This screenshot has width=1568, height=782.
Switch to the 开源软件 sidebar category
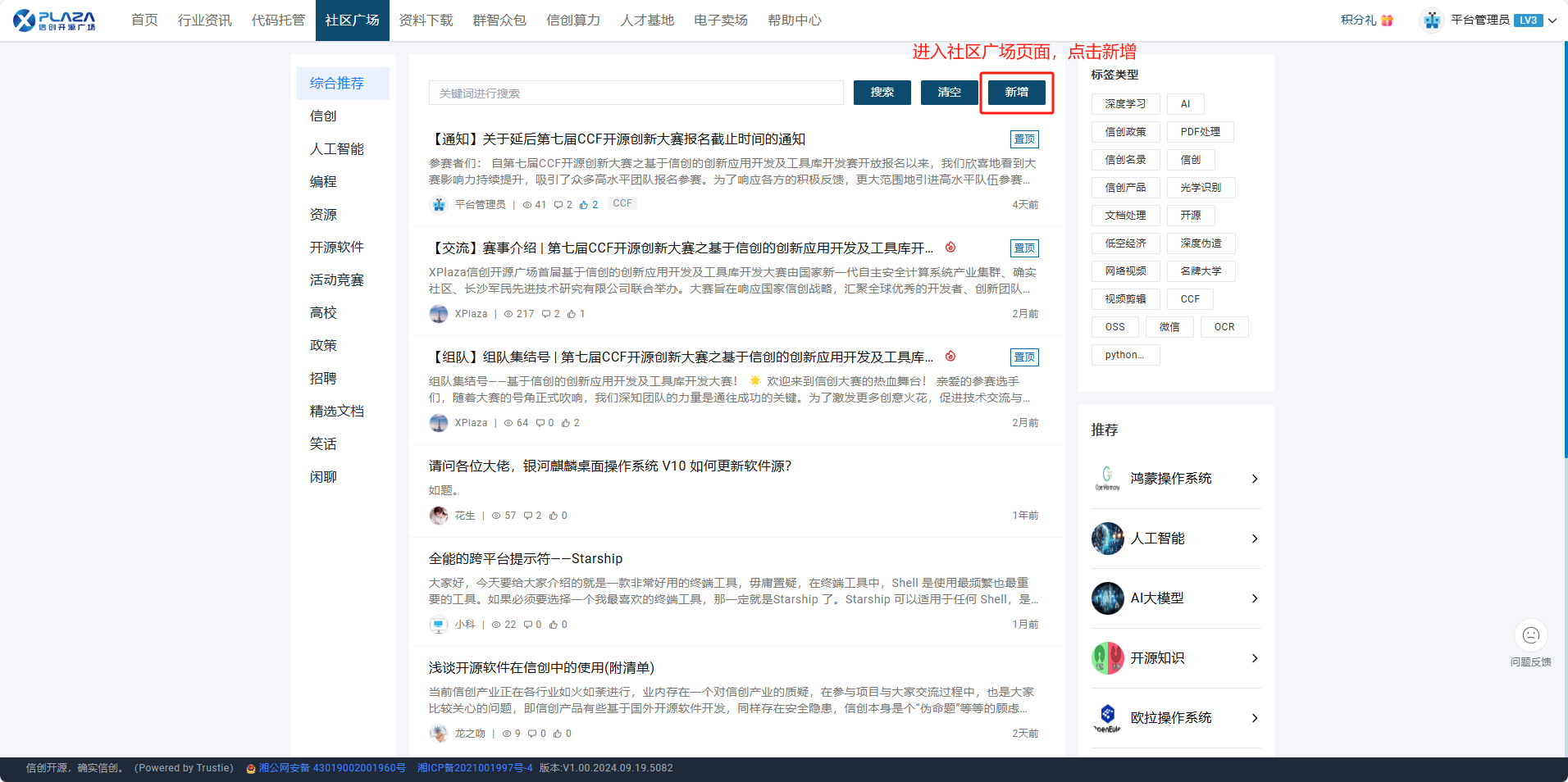pos(336,248)
